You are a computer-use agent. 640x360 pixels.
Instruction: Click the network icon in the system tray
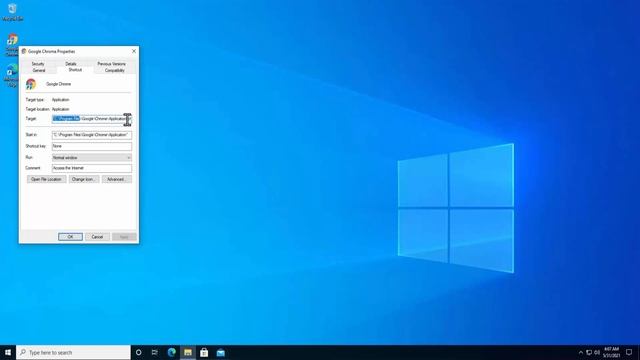click(589, 352)
